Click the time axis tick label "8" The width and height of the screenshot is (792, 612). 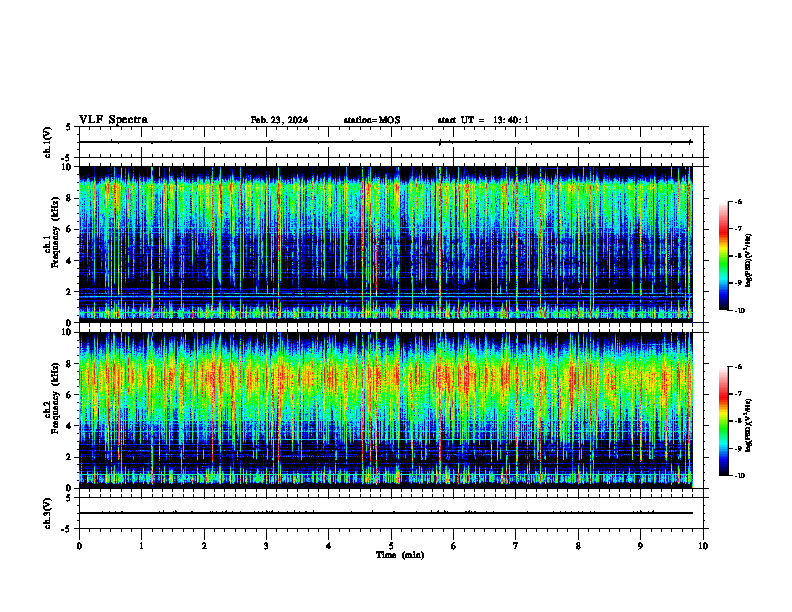click(578, 546)
